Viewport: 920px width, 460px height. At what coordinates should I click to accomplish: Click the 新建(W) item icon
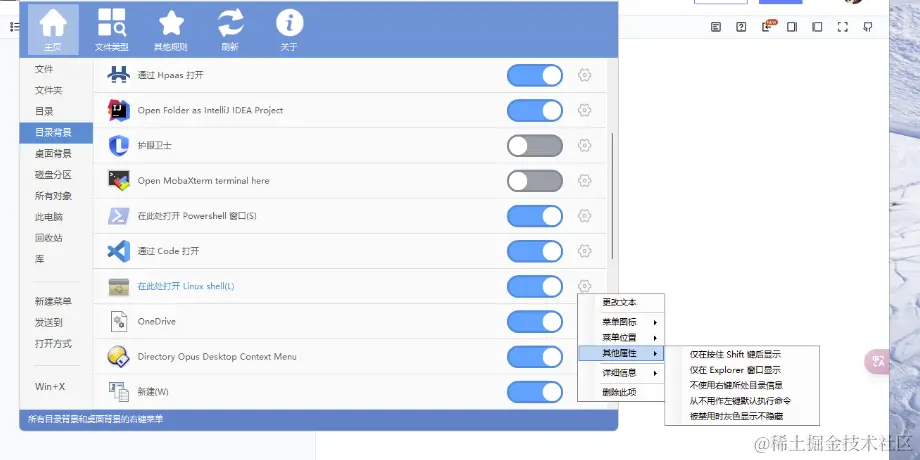119,391
